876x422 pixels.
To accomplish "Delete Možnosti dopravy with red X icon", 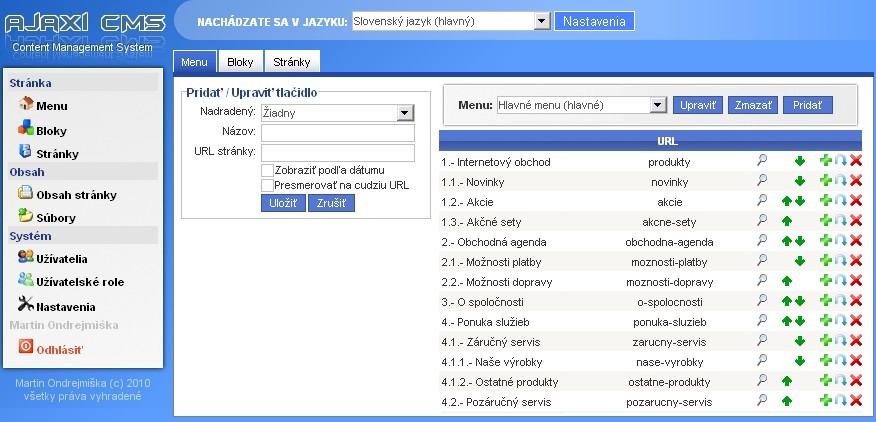I will point(856,281).
